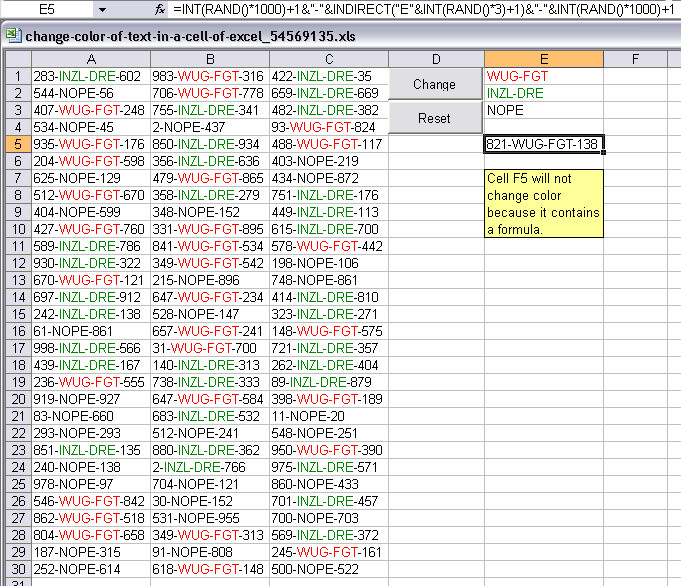Image resolution: width=681 pixels, height=586 pixels.
Task: Click the formula bar text
Action: click(423, 9)
